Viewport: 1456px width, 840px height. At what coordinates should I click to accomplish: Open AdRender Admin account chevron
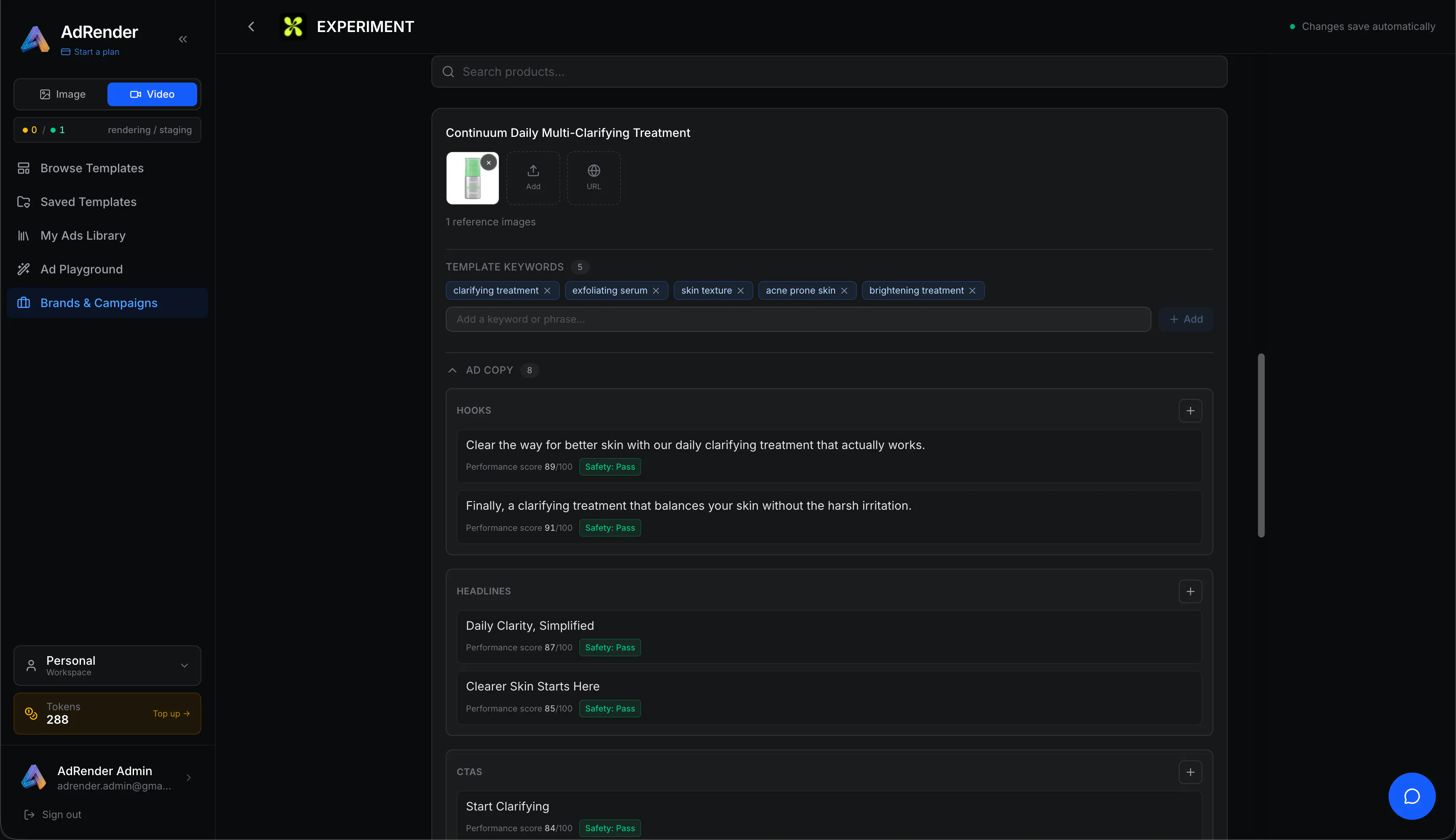[x=189, y=778]
